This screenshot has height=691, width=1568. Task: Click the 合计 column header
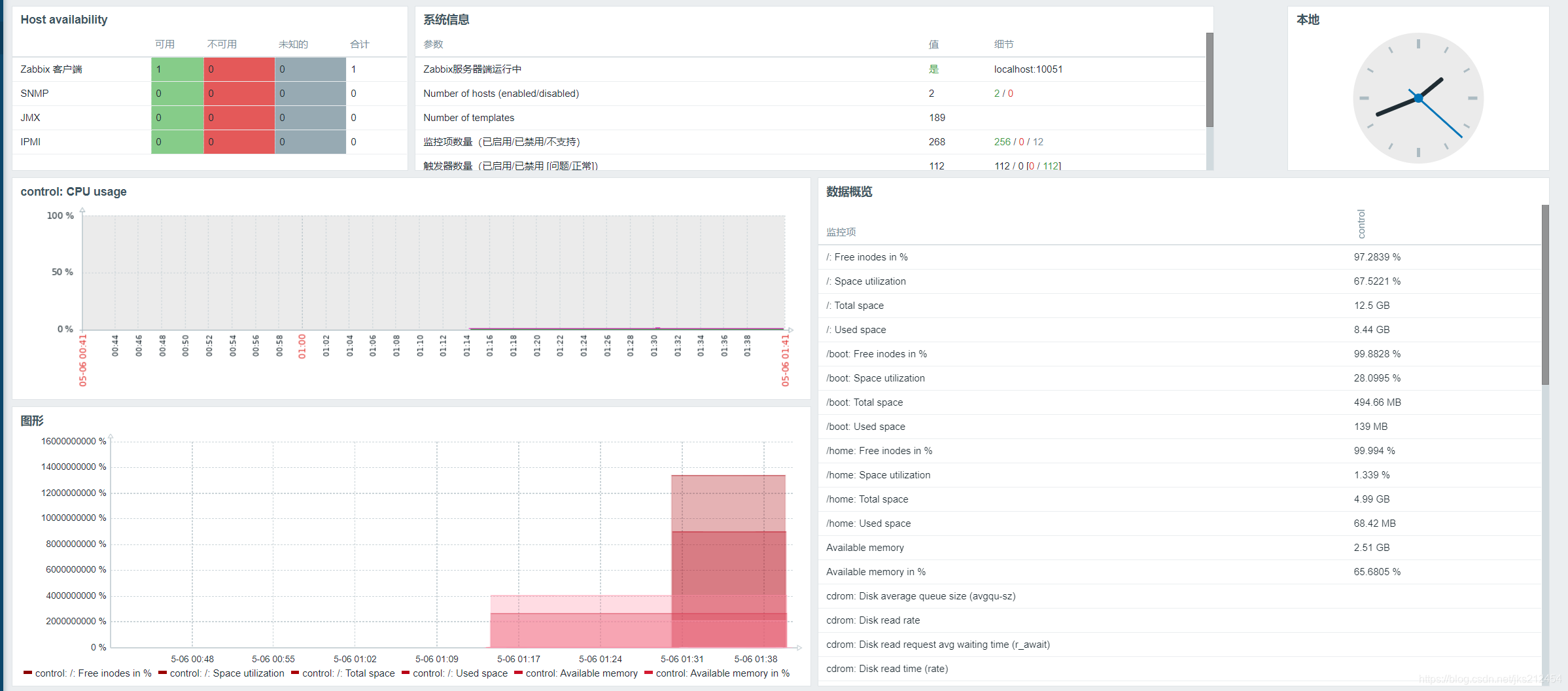click(360, 44)
